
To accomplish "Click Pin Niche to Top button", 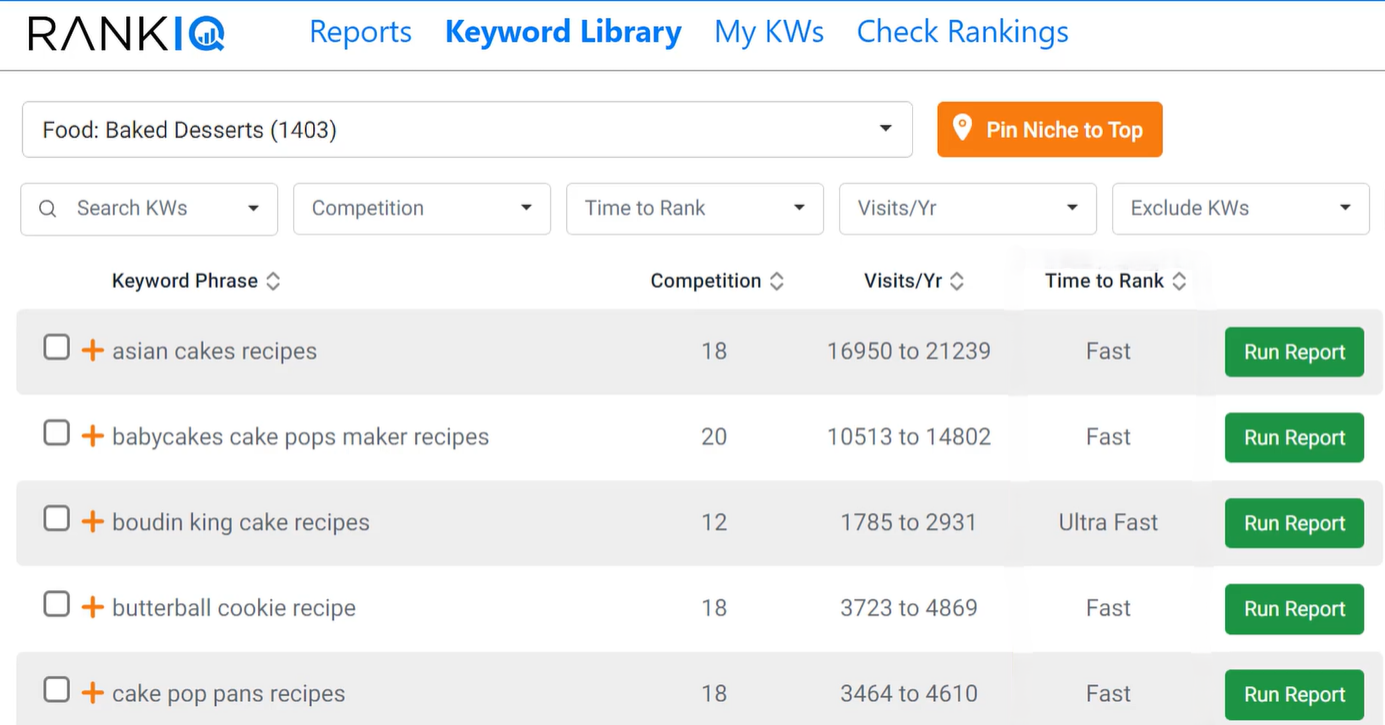I will 1050,129.
